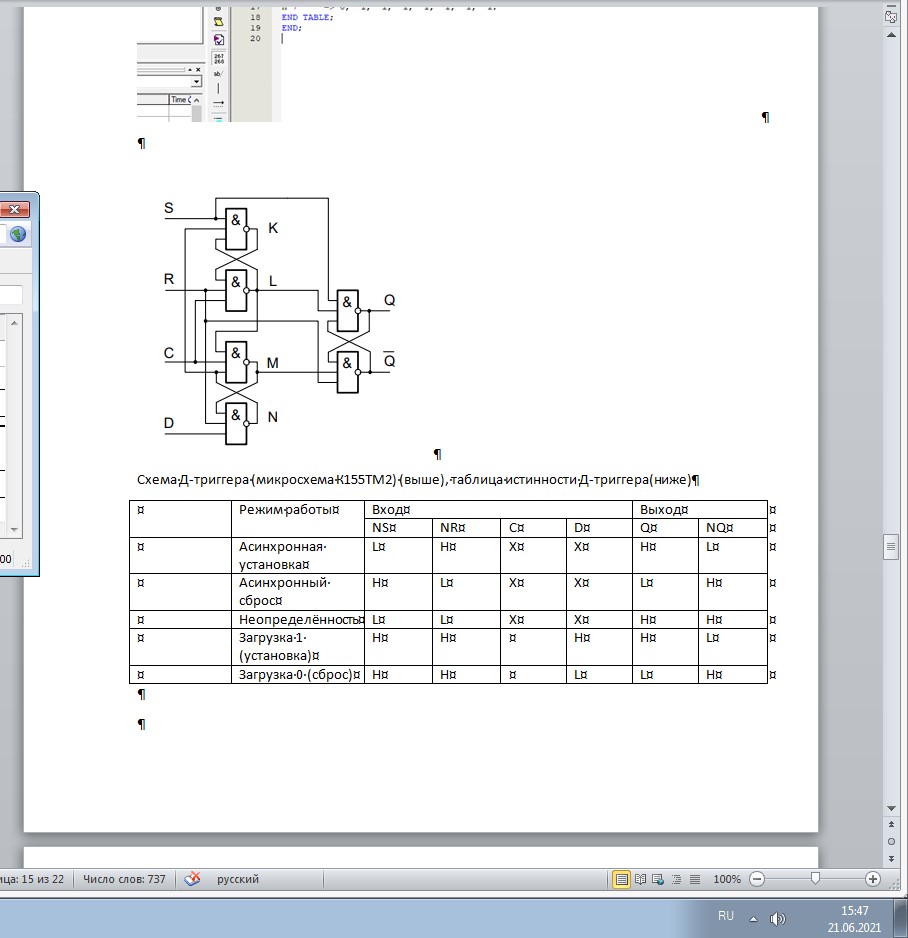Switch to Print Layout view

pyautogui.click(x=621, y=879)
